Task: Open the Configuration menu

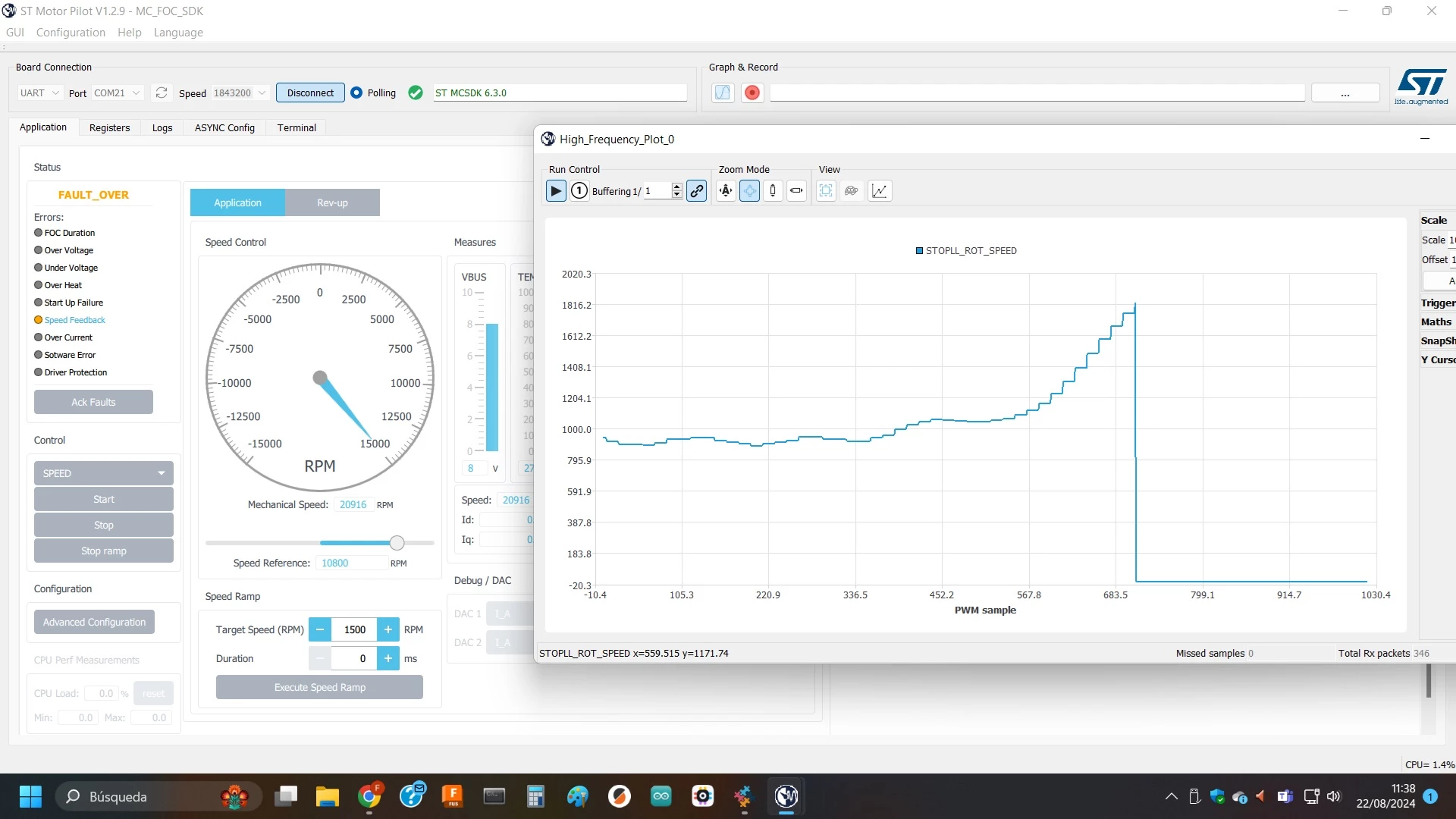Action: (71, 33)
